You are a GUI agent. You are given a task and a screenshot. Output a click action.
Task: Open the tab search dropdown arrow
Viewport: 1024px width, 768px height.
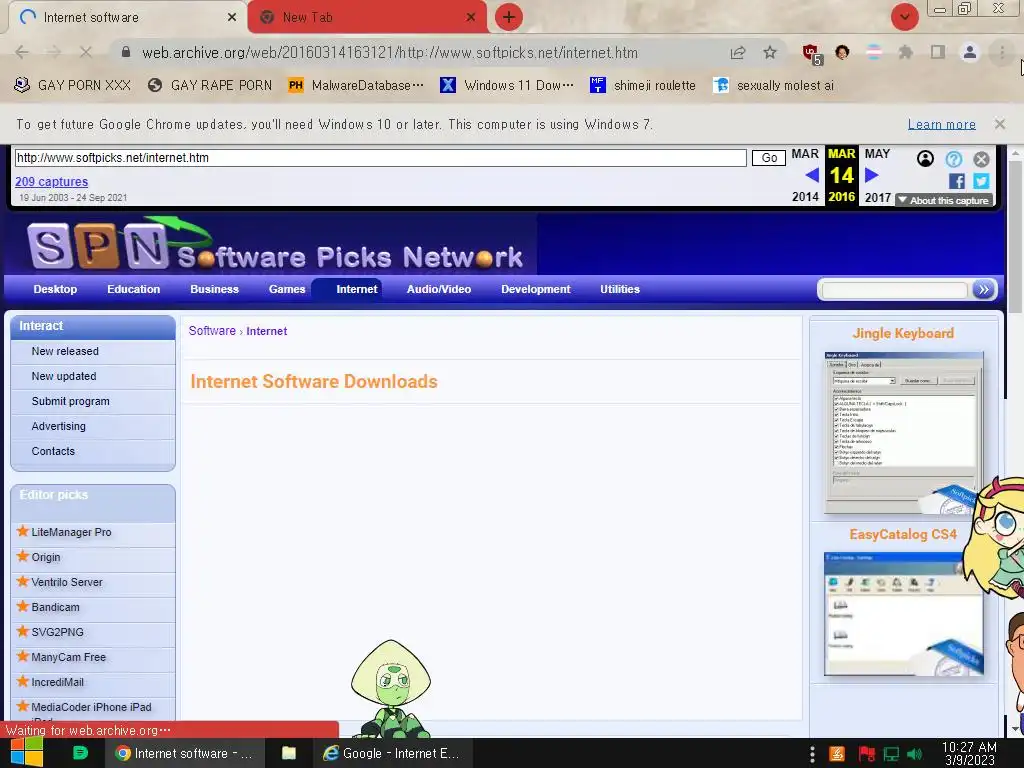tap(904, 17)
